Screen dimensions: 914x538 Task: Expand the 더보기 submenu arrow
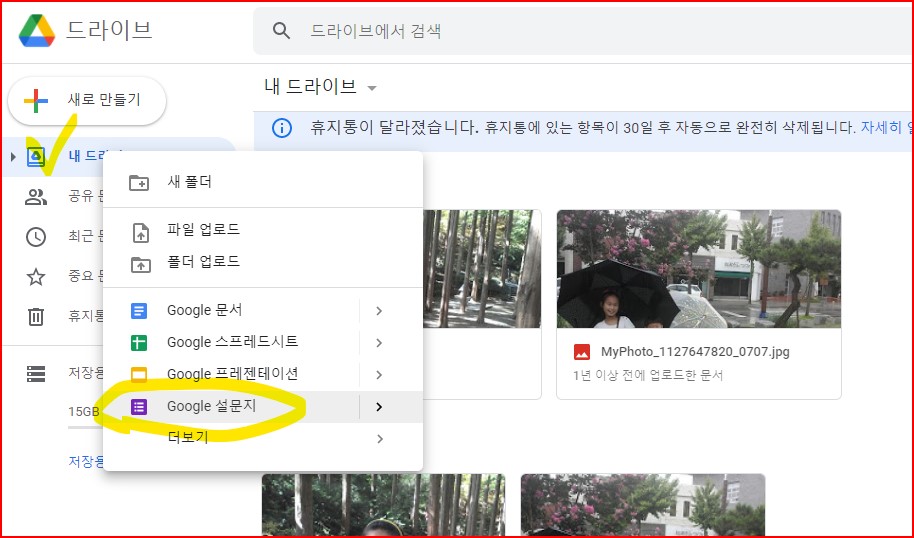tap(379, 439)
